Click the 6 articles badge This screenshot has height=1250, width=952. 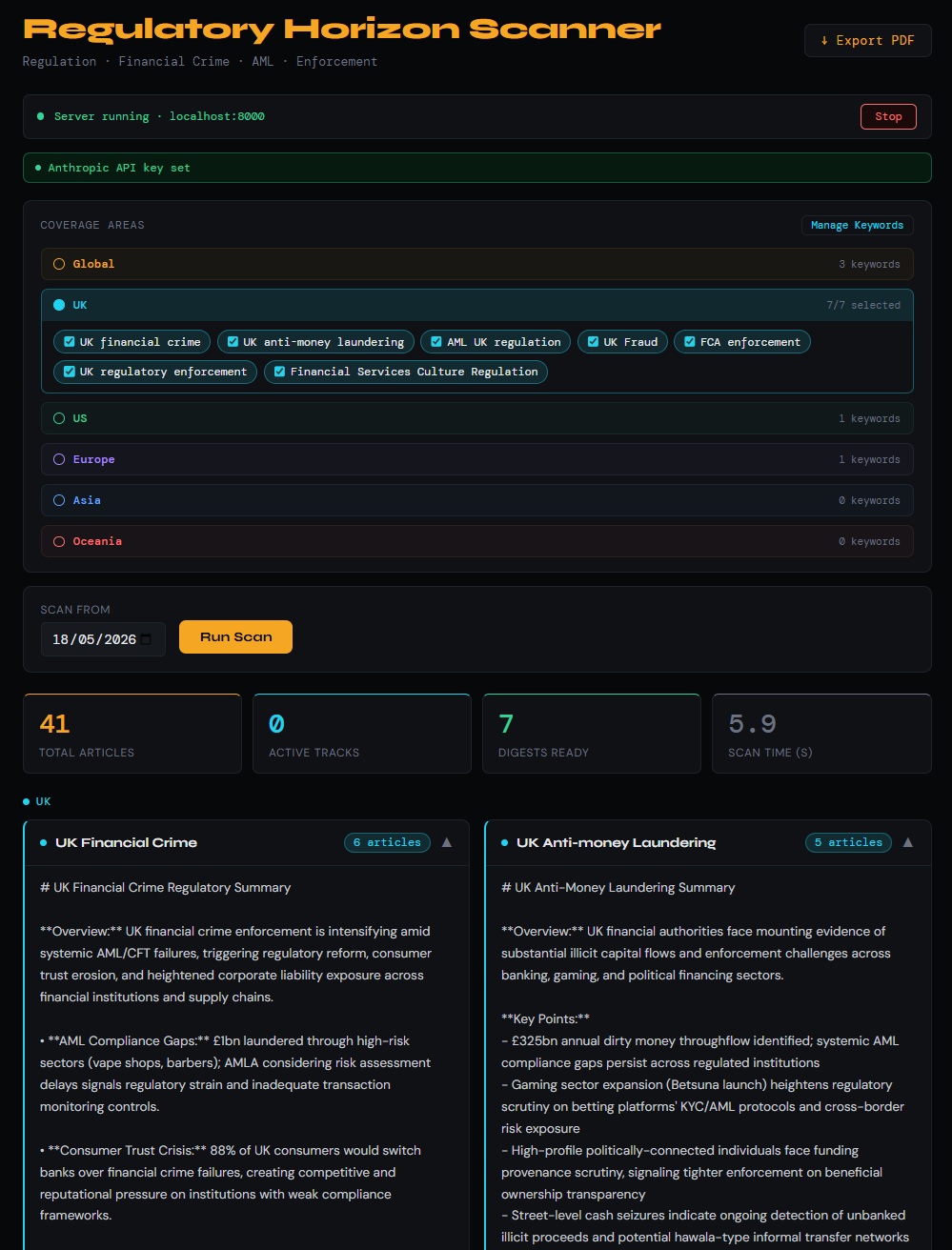(x=387, y=842)
